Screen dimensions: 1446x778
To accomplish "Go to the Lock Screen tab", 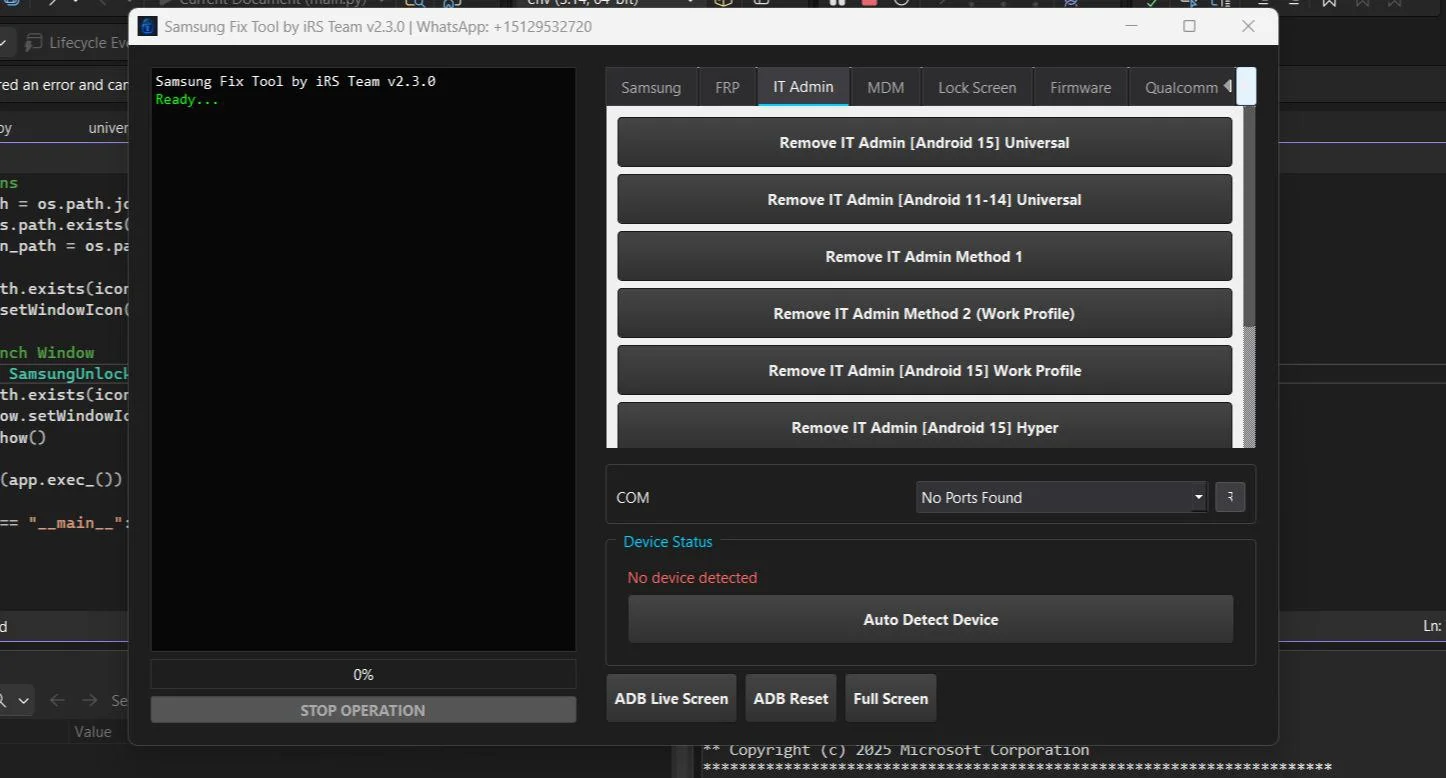I will (977, 88).
